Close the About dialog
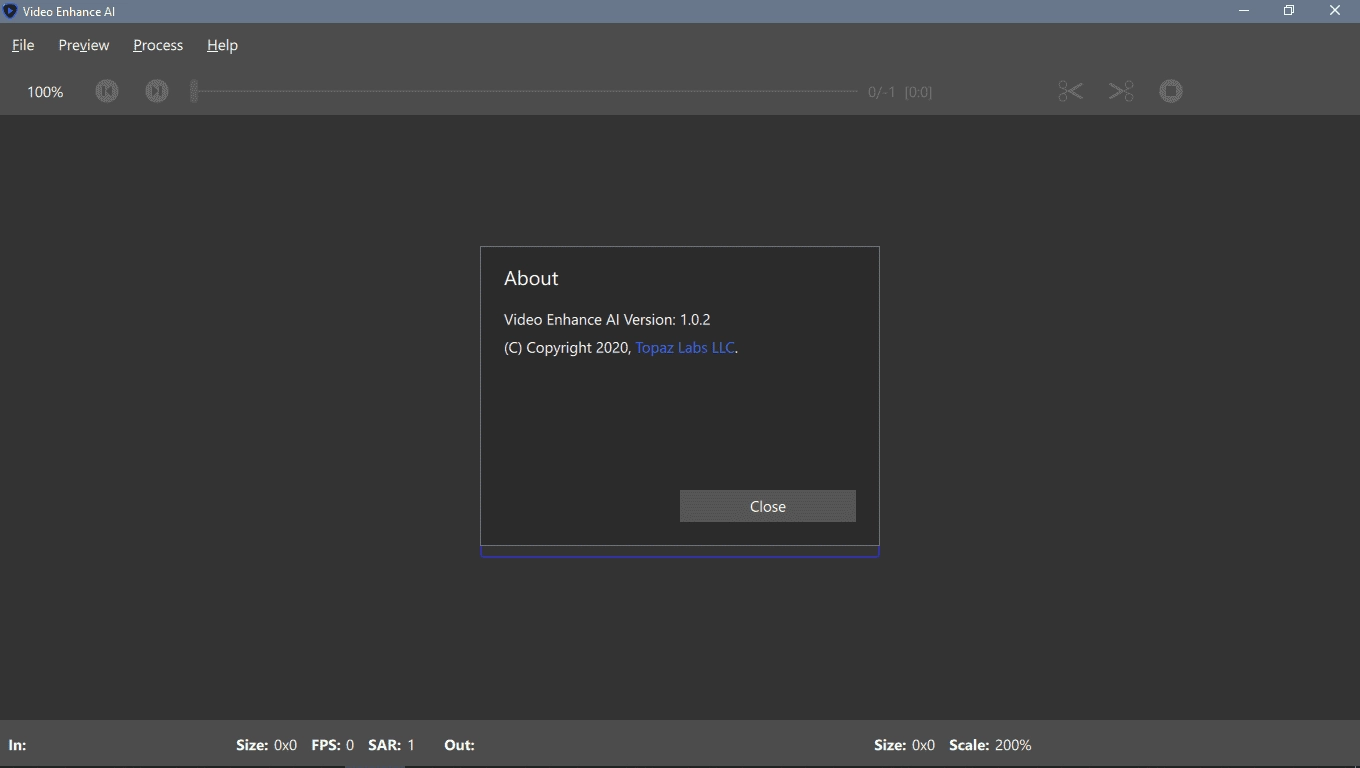Viewport: 1360px width, 768px height. coord(768,506)
